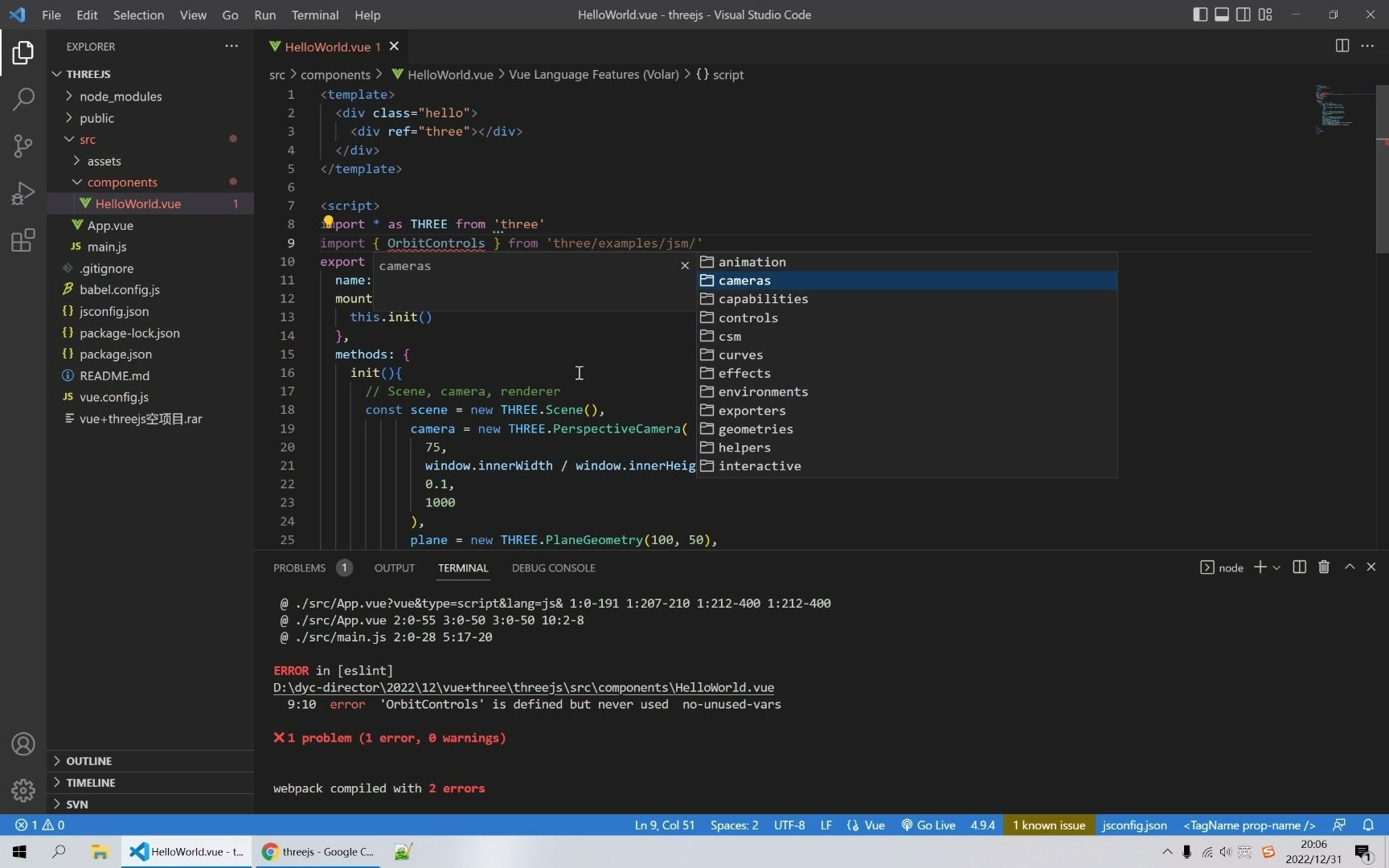
Task: Open editor More Actions ellipsis
Action: click(x=1367, y=46)
